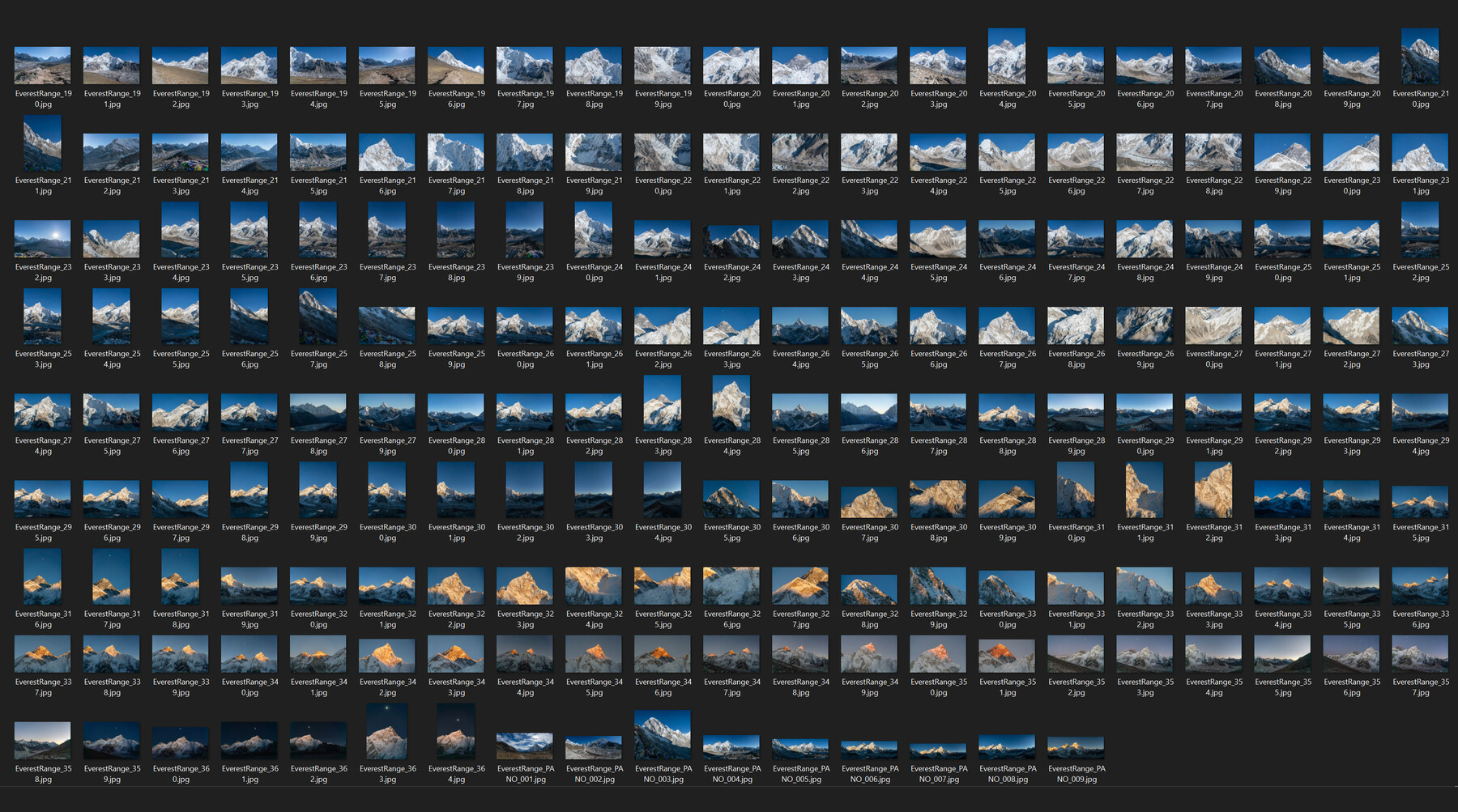Select the file name text EverestRange_293.jpg
The height and width of the screenshot is (812, 1458).
pyautogui.click(x=1351, y=445)
